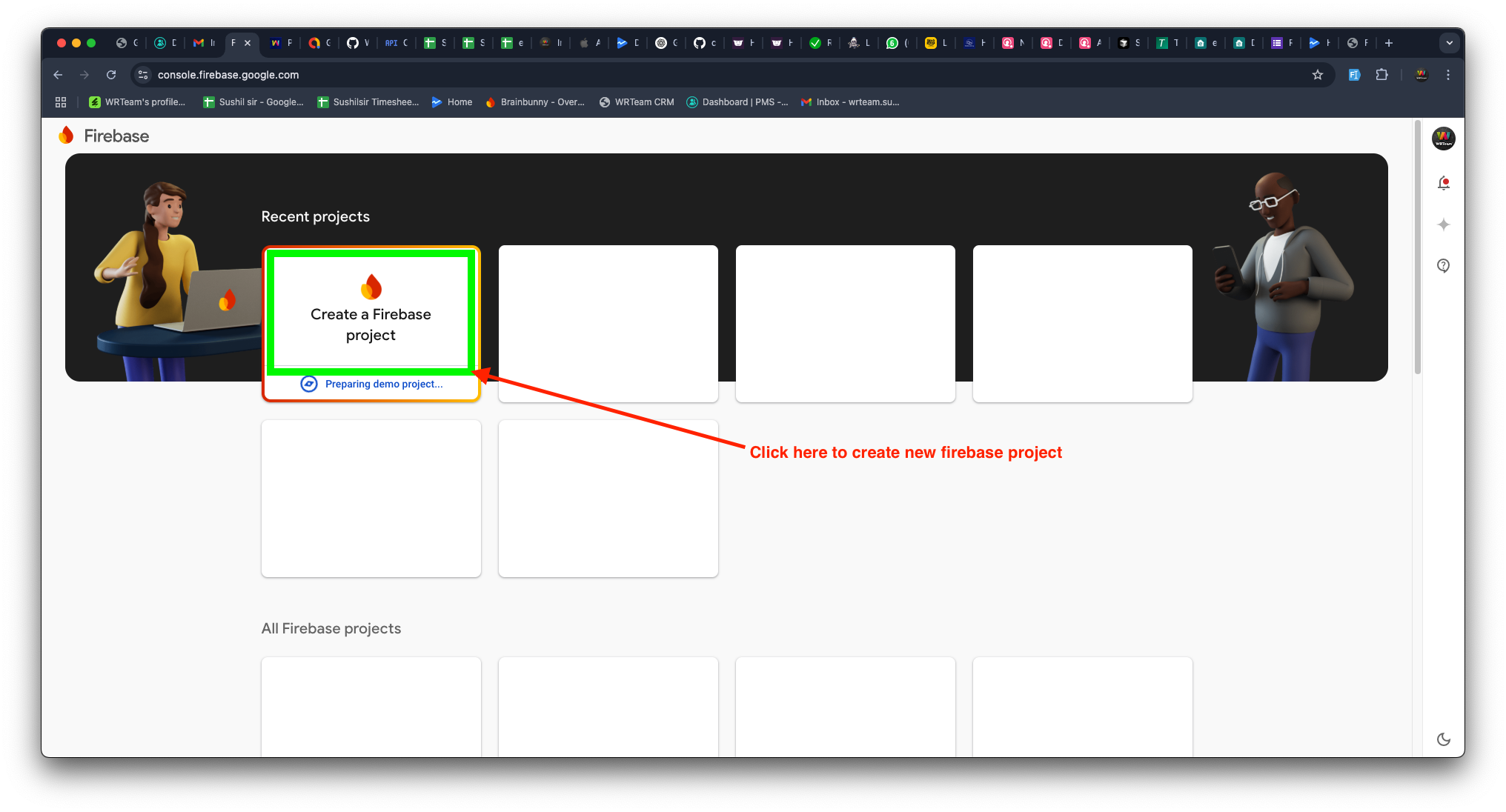This screenshot has height=812, width=1506.
Task: Open the Chrome three-dot menu
Action: pos(1447,75)
